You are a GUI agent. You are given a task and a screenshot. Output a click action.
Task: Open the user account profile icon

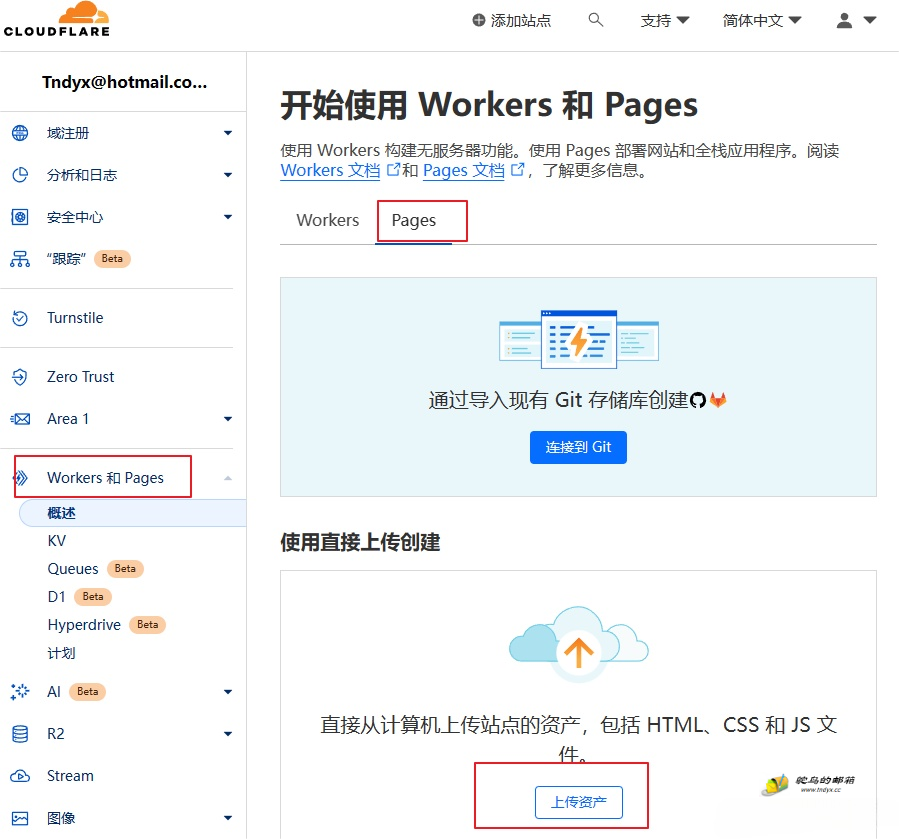pos(845,20)
